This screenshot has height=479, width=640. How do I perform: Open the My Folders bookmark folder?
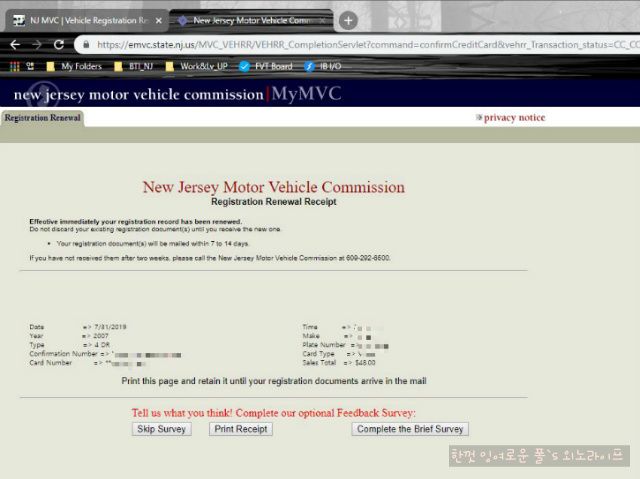(74, 66)
